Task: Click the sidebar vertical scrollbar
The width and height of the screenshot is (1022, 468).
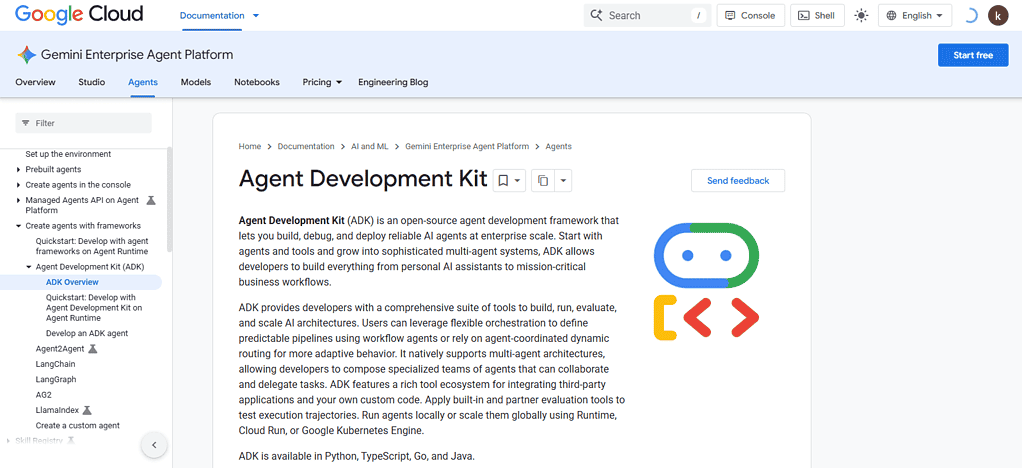Action: [x=170, y=199]
